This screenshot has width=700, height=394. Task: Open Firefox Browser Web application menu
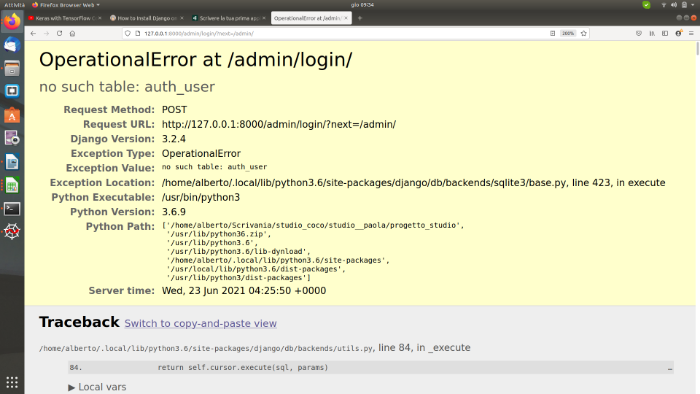pyautogui.click(x=66, y=5)
